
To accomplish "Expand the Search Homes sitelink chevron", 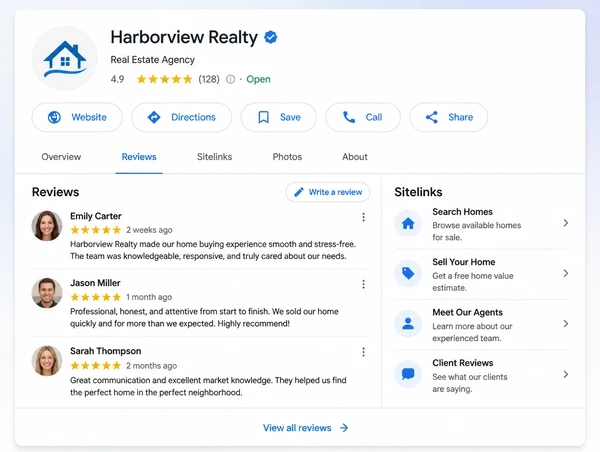I will 566,223.
